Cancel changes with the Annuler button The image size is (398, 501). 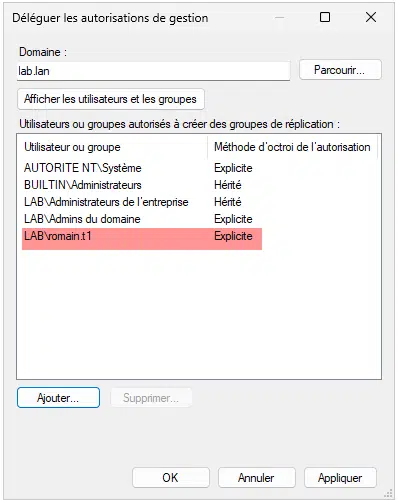click(x=257, y=478)
